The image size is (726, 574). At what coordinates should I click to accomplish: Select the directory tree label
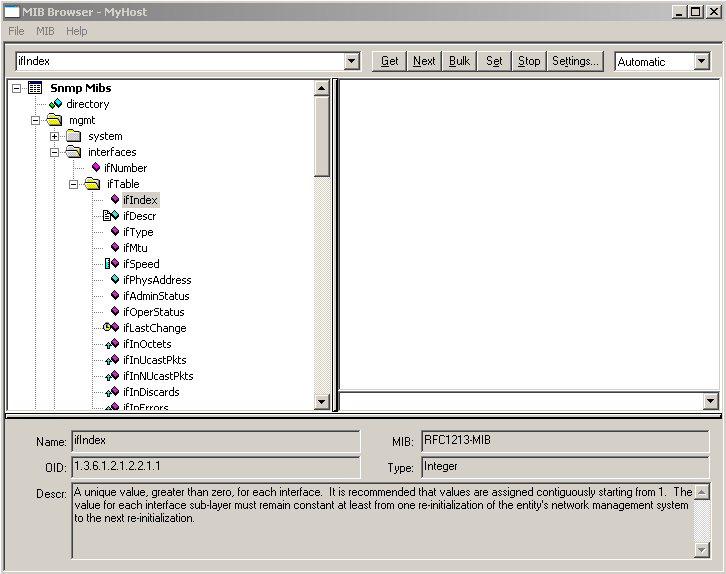pyautogui.click(x=88, y=104)
